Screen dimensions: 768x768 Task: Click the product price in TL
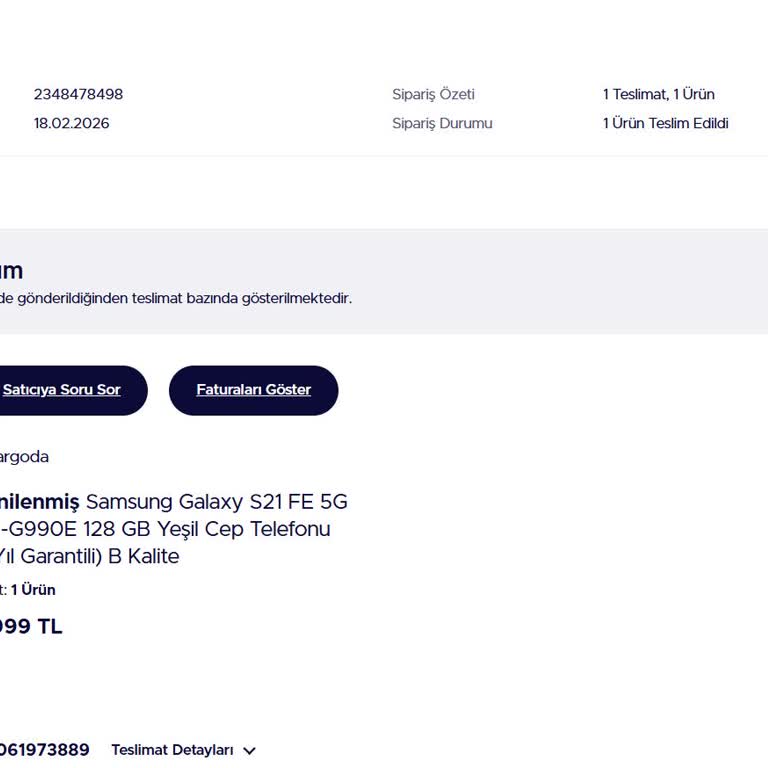pos(30,627)
